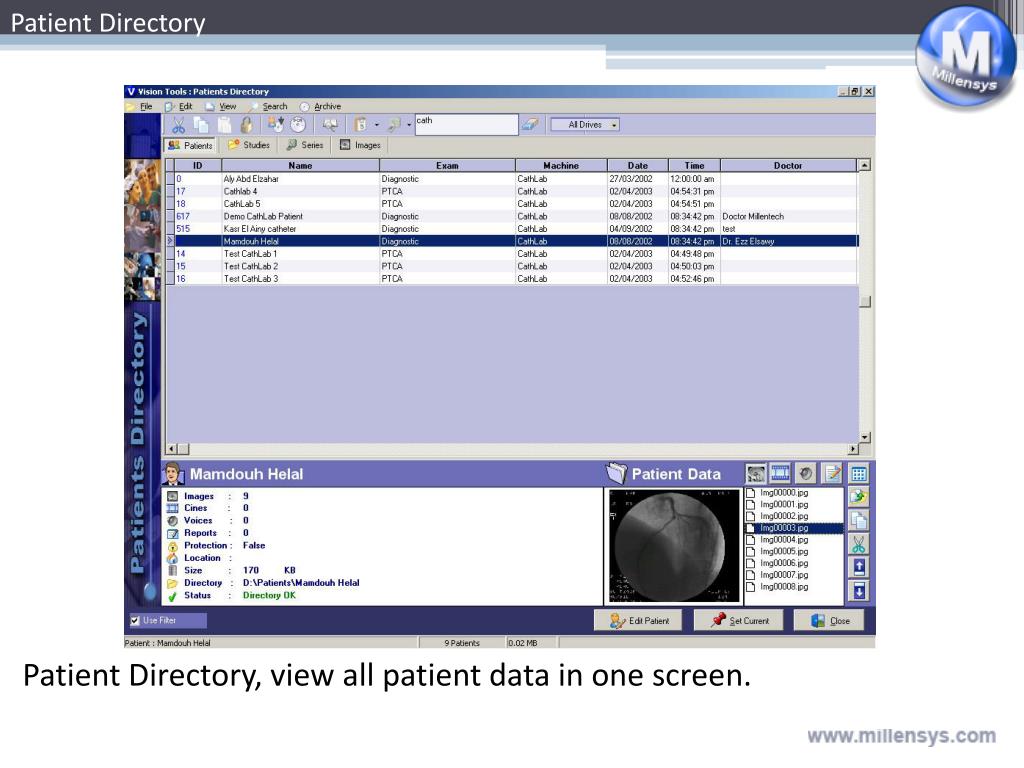The image size is (1024, 768).
Task: Click the table's vertical scrollbar up arrow
Action: coord(865,165)
